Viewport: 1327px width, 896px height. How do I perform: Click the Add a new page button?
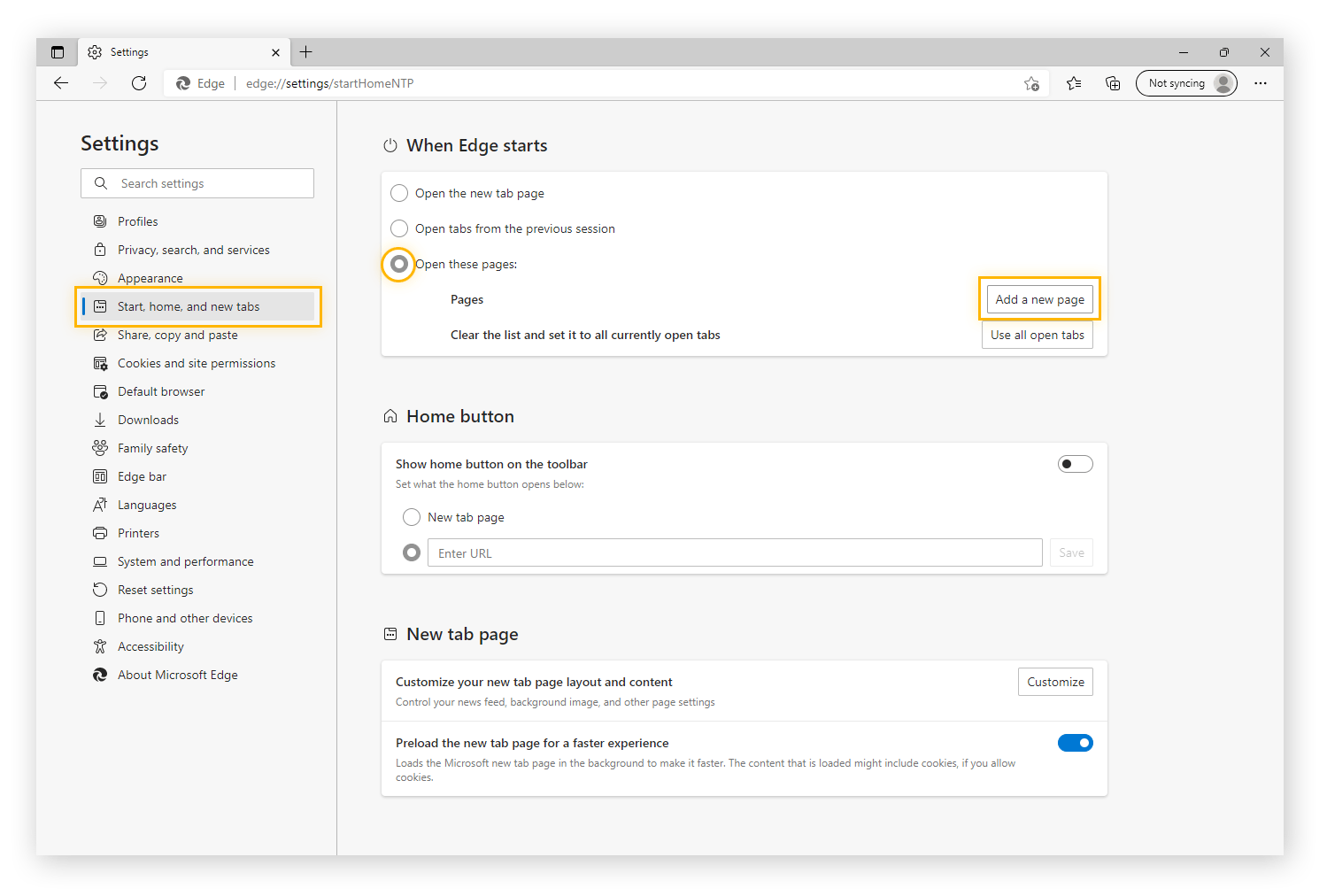pos(1039,299)
